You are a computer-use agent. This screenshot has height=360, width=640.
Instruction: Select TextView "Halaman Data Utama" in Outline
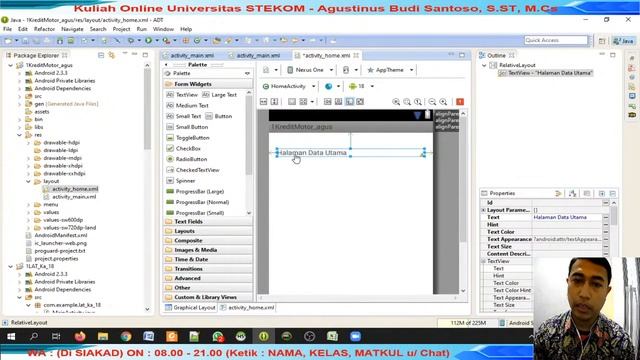550,73
